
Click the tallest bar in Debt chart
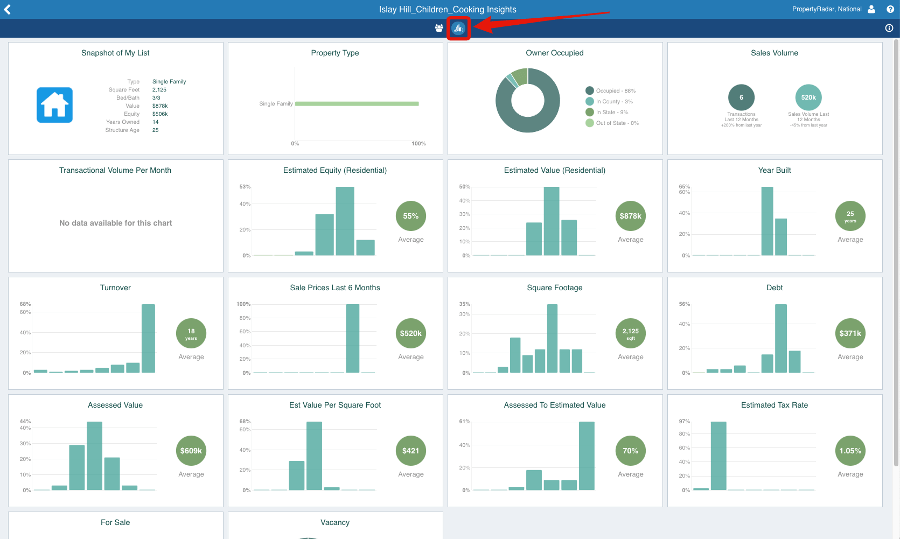(x=781, y=338)
